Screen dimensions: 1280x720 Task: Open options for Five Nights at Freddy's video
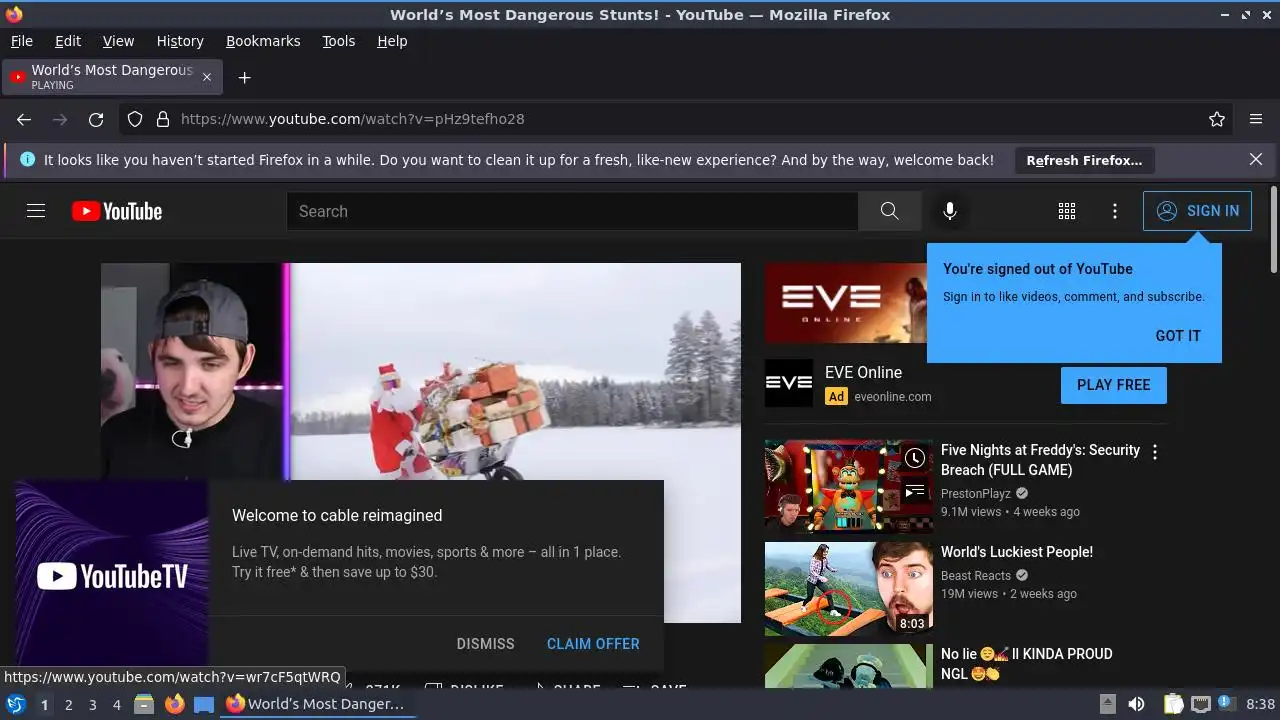coord(1155,452)
